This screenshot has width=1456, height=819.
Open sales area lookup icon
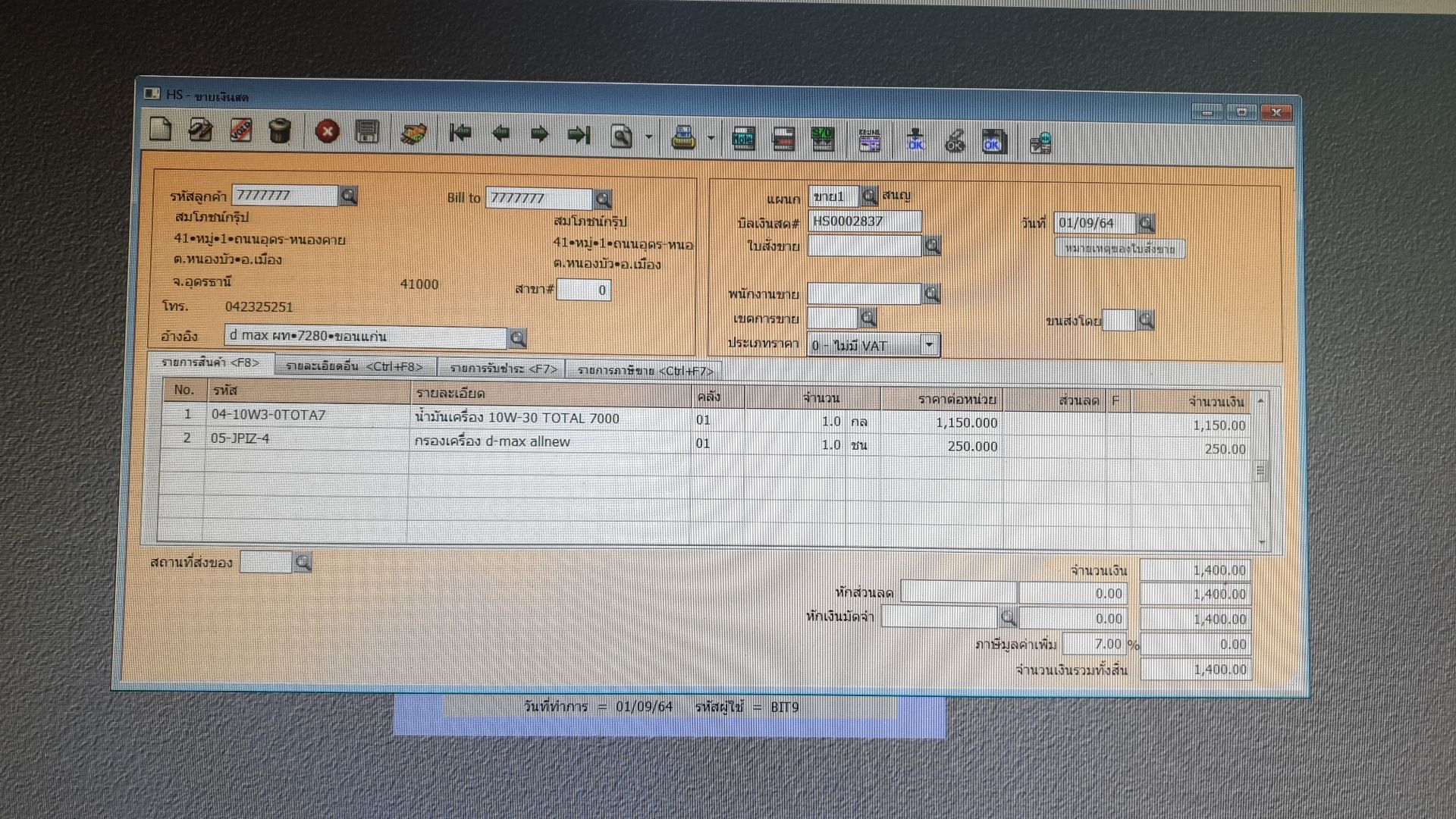click(x=868, y=318)
